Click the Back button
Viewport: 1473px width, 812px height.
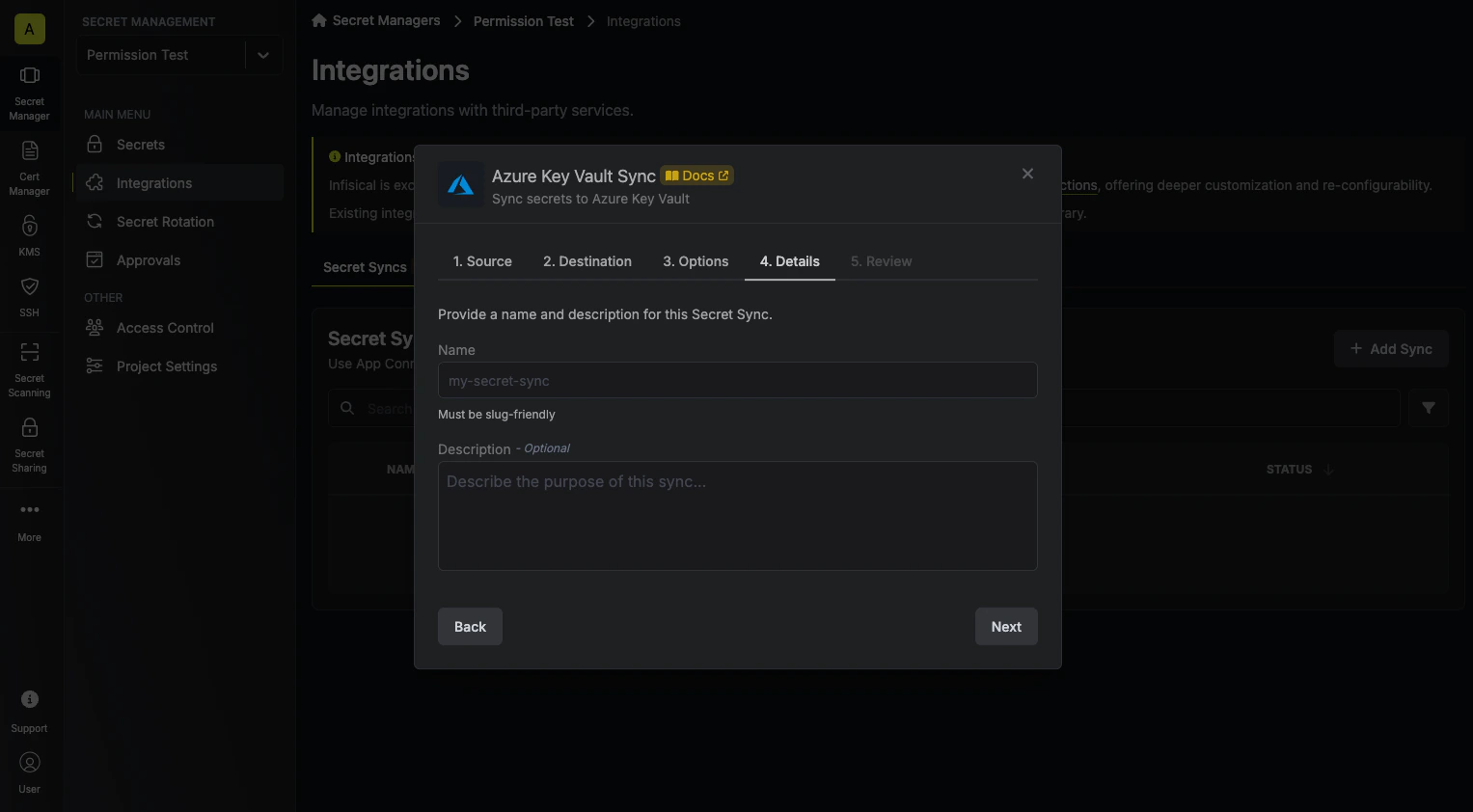pos(470,627)
